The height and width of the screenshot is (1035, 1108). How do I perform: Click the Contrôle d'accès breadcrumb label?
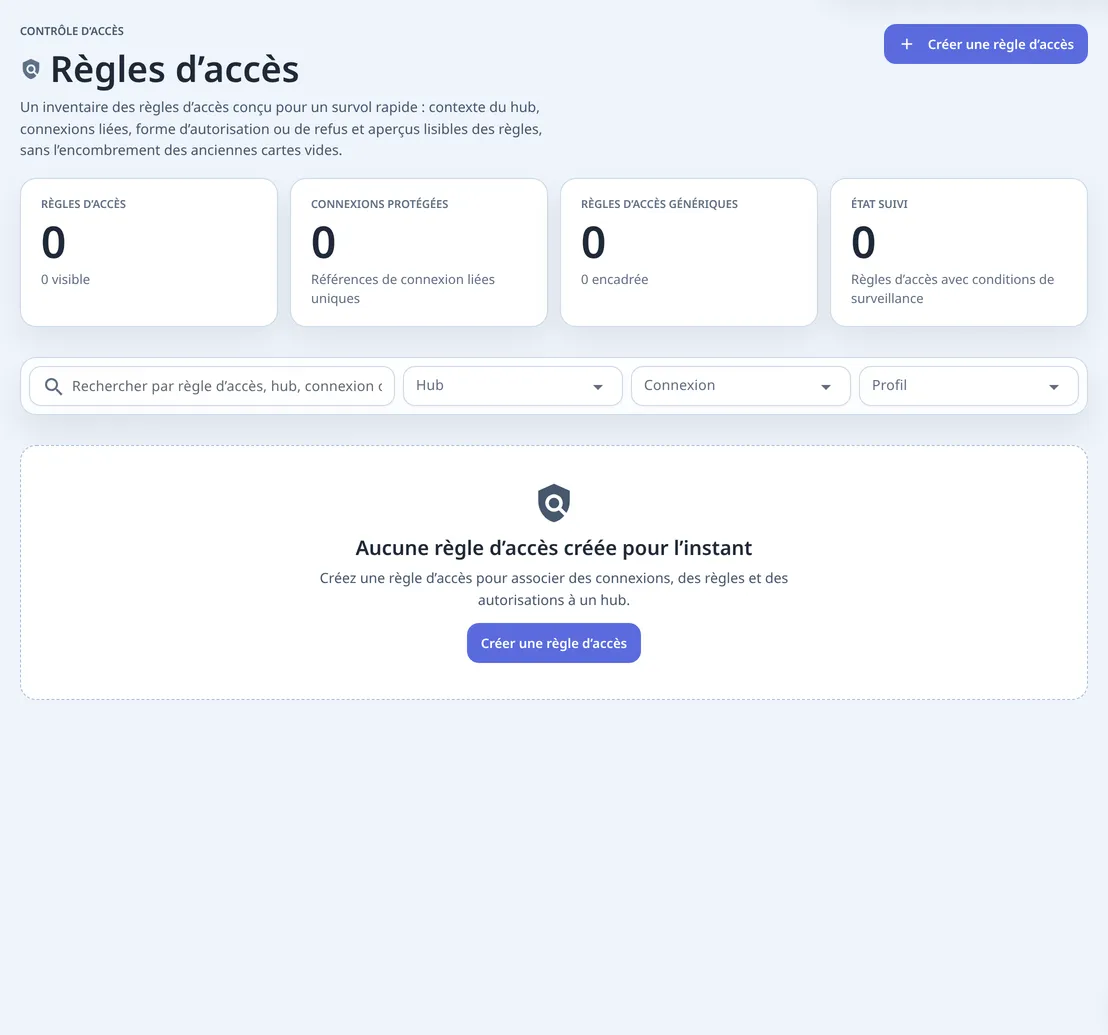[x=72, y=31]
